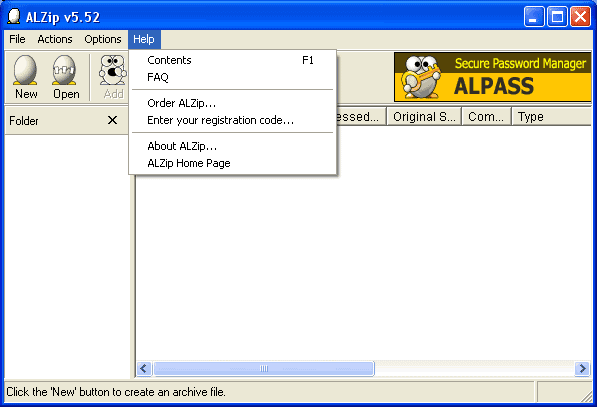Sort by the Original Size column header
The height and width of the screenshot is (407, 597).
424,117
